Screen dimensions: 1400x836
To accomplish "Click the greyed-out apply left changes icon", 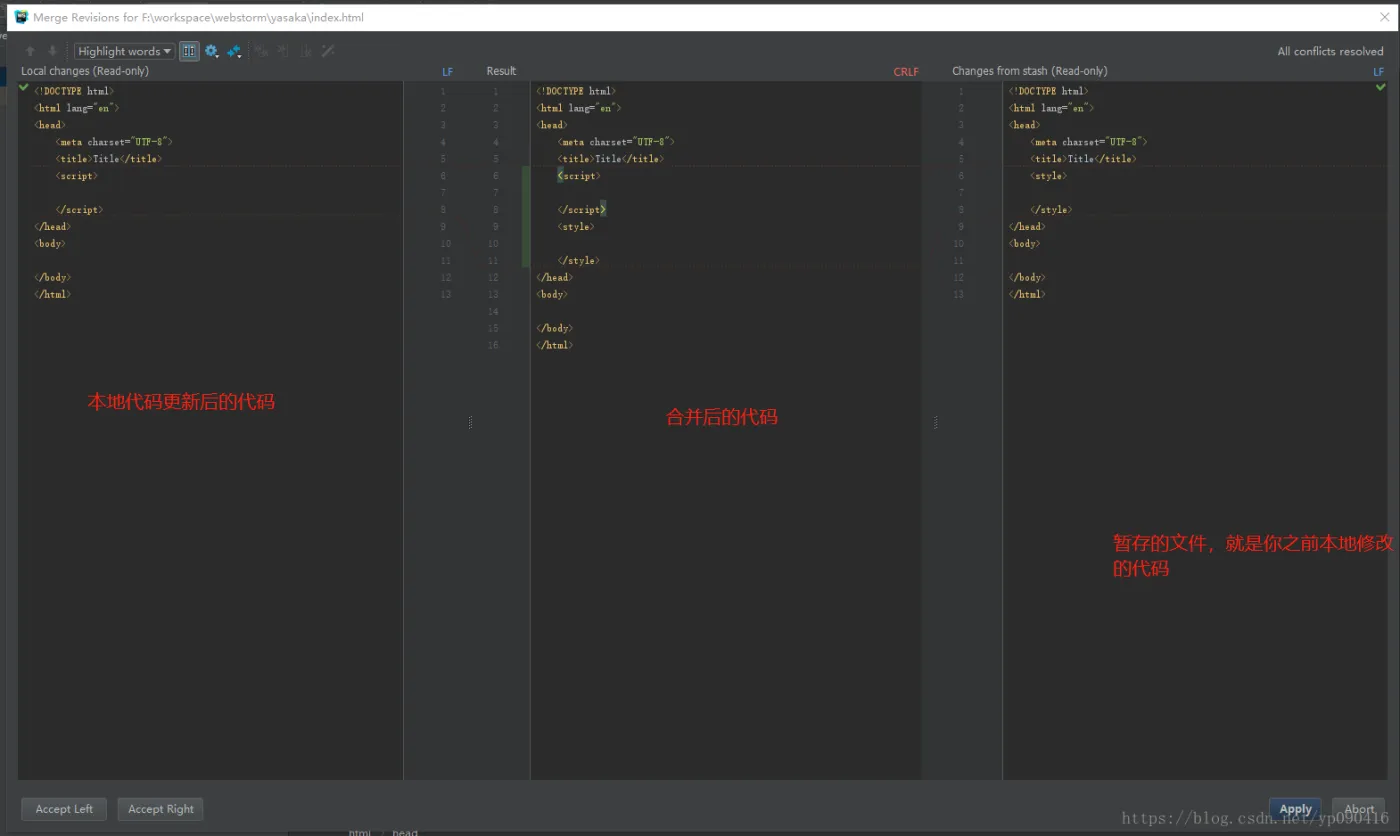I will tap(283, 51).
